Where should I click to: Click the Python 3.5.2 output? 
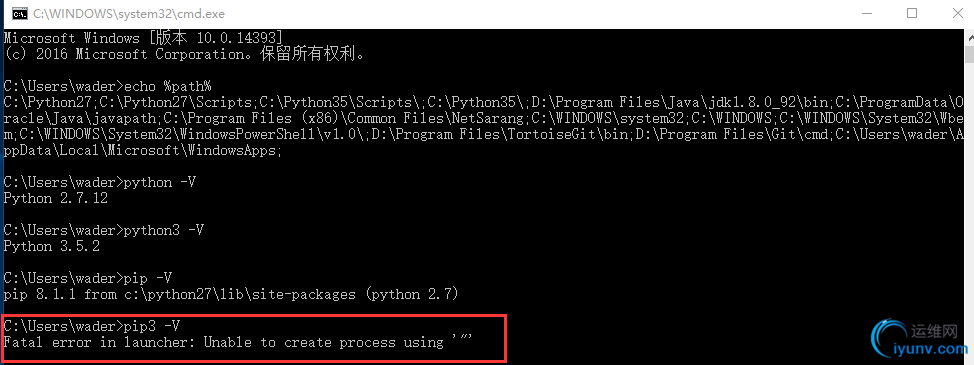coord(52,246)
